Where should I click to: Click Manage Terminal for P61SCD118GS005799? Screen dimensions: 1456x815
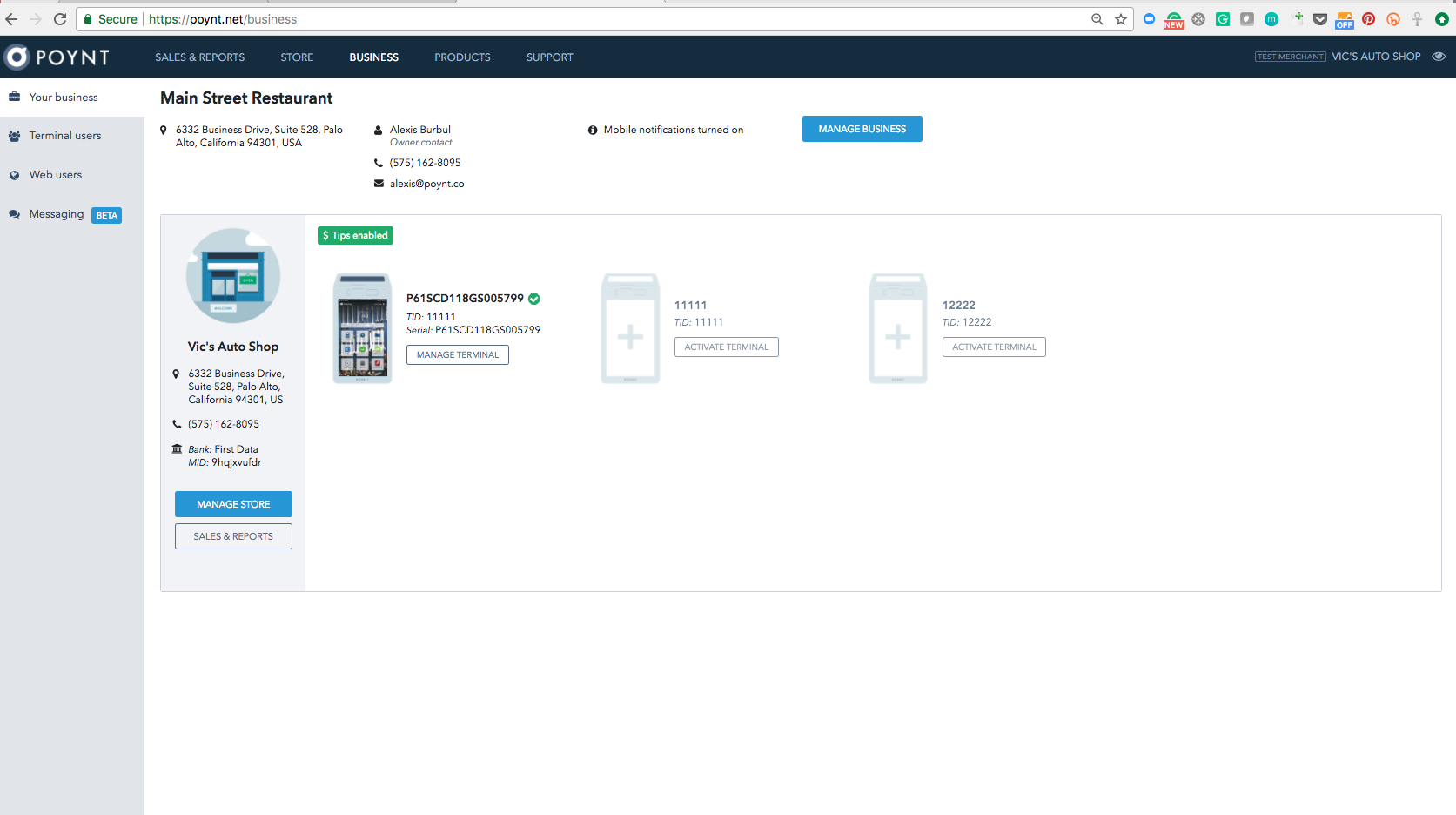click(x=458, y=355)
